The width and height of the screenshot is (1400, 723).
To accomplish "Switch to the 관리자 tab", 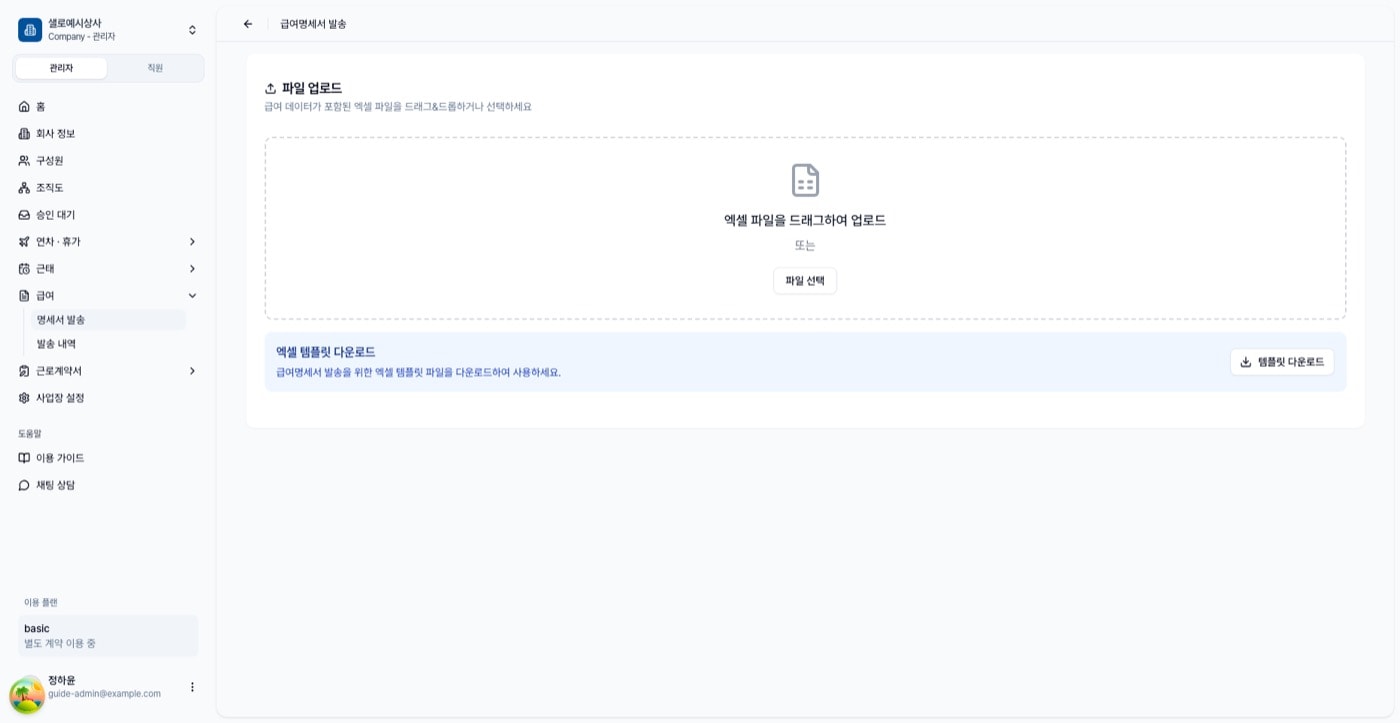I will tap(61, 68).
